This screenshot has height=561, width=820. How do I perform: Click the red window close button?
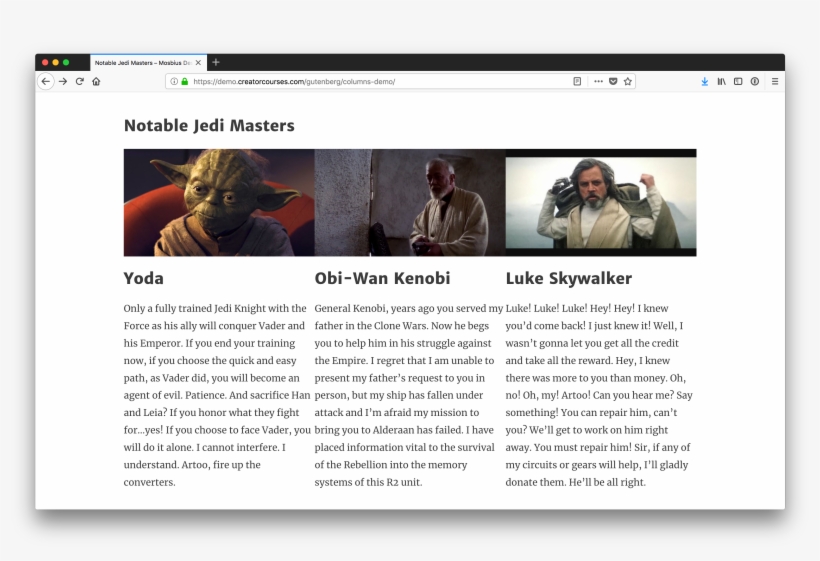coord(45,62)
